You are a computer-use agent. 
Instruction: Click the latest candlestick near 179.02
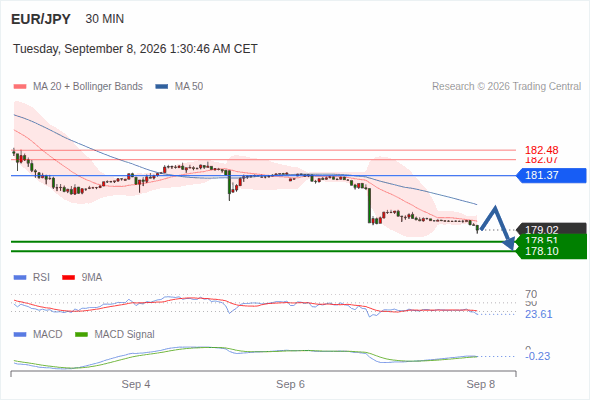coord(477,228)
